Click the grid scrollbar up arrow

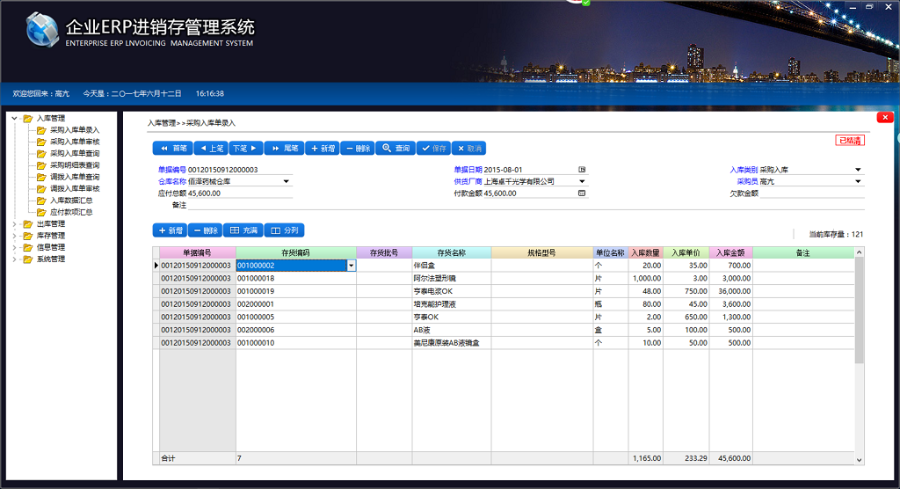[859, 253]
